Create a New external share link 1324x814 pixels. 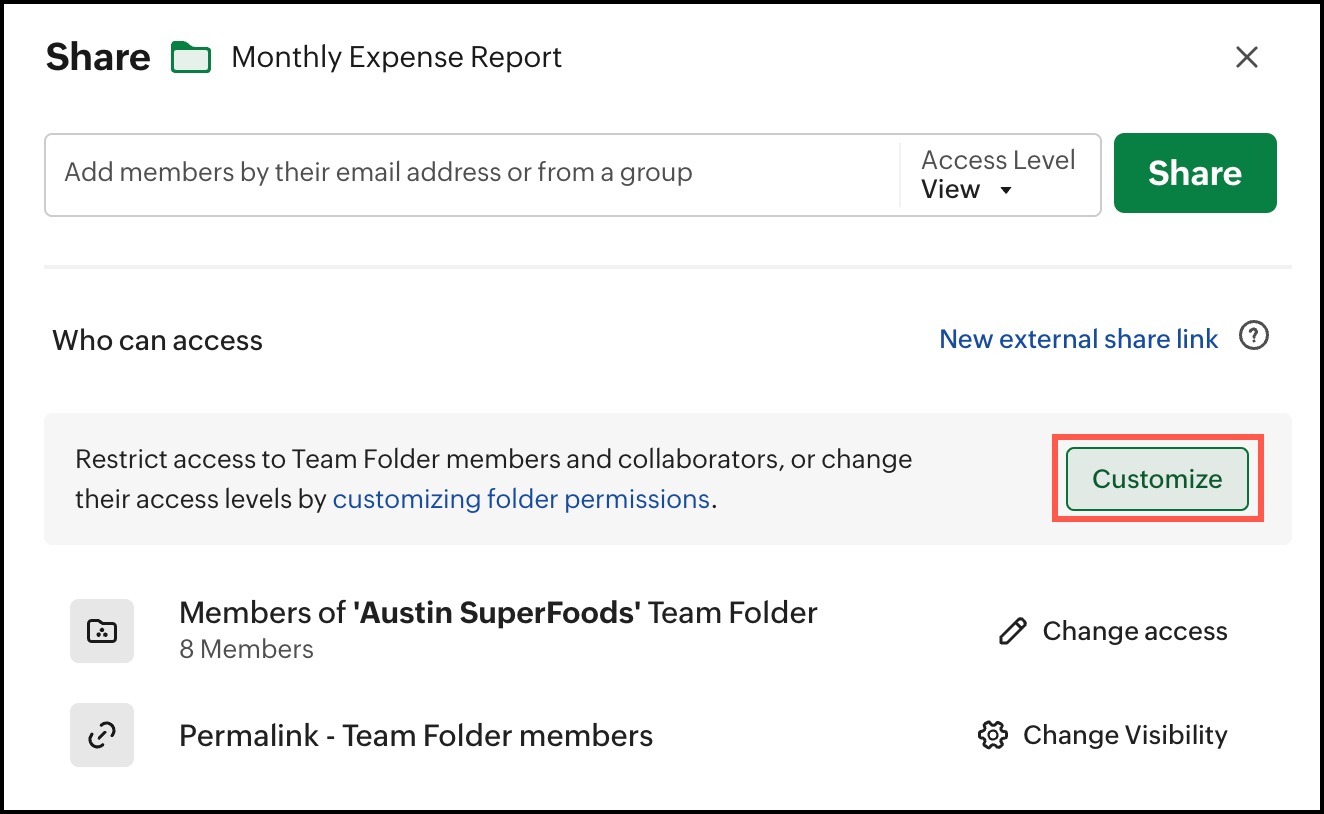(1078, 340)
